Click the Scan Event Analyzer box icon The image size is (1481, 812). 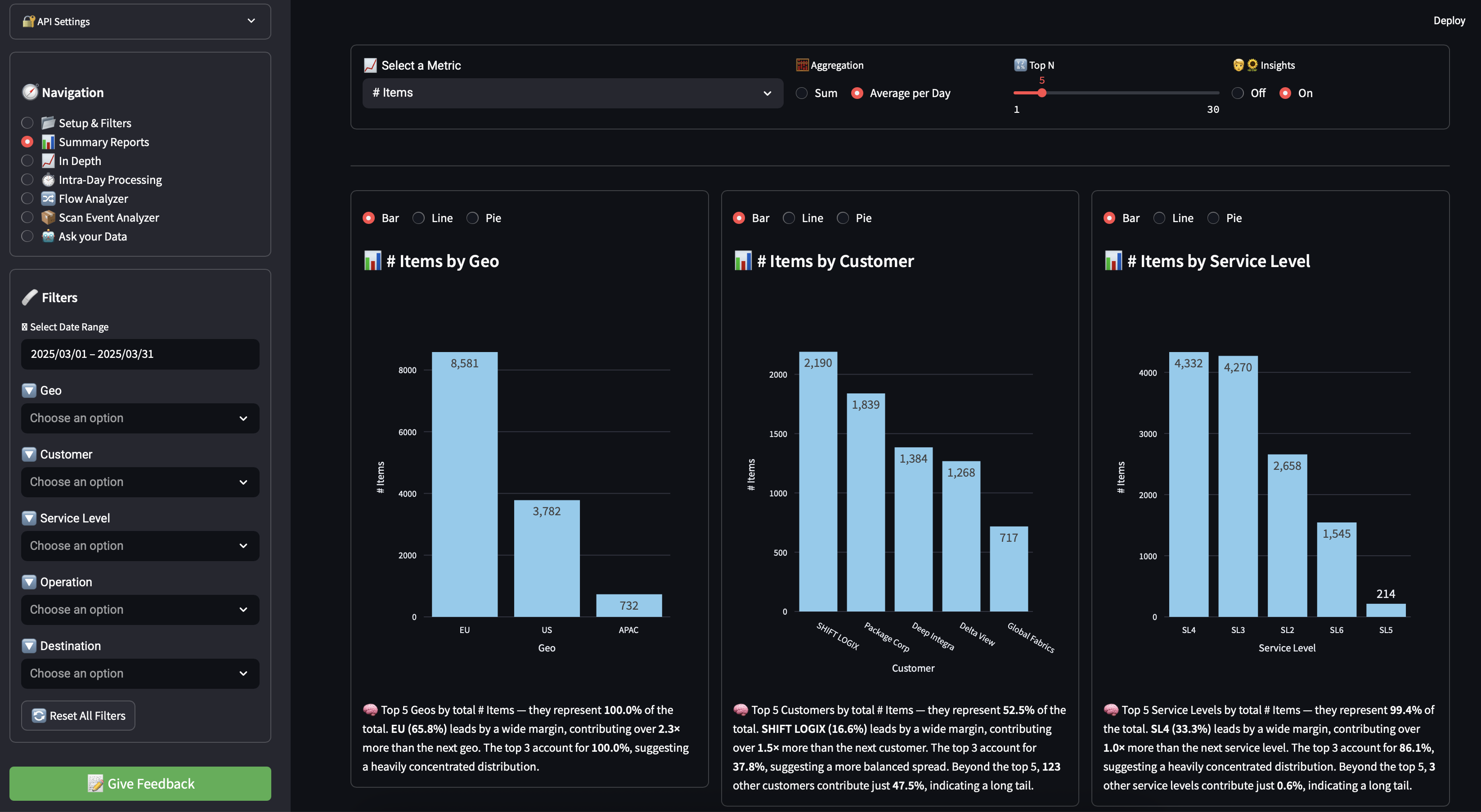[48, 217]
